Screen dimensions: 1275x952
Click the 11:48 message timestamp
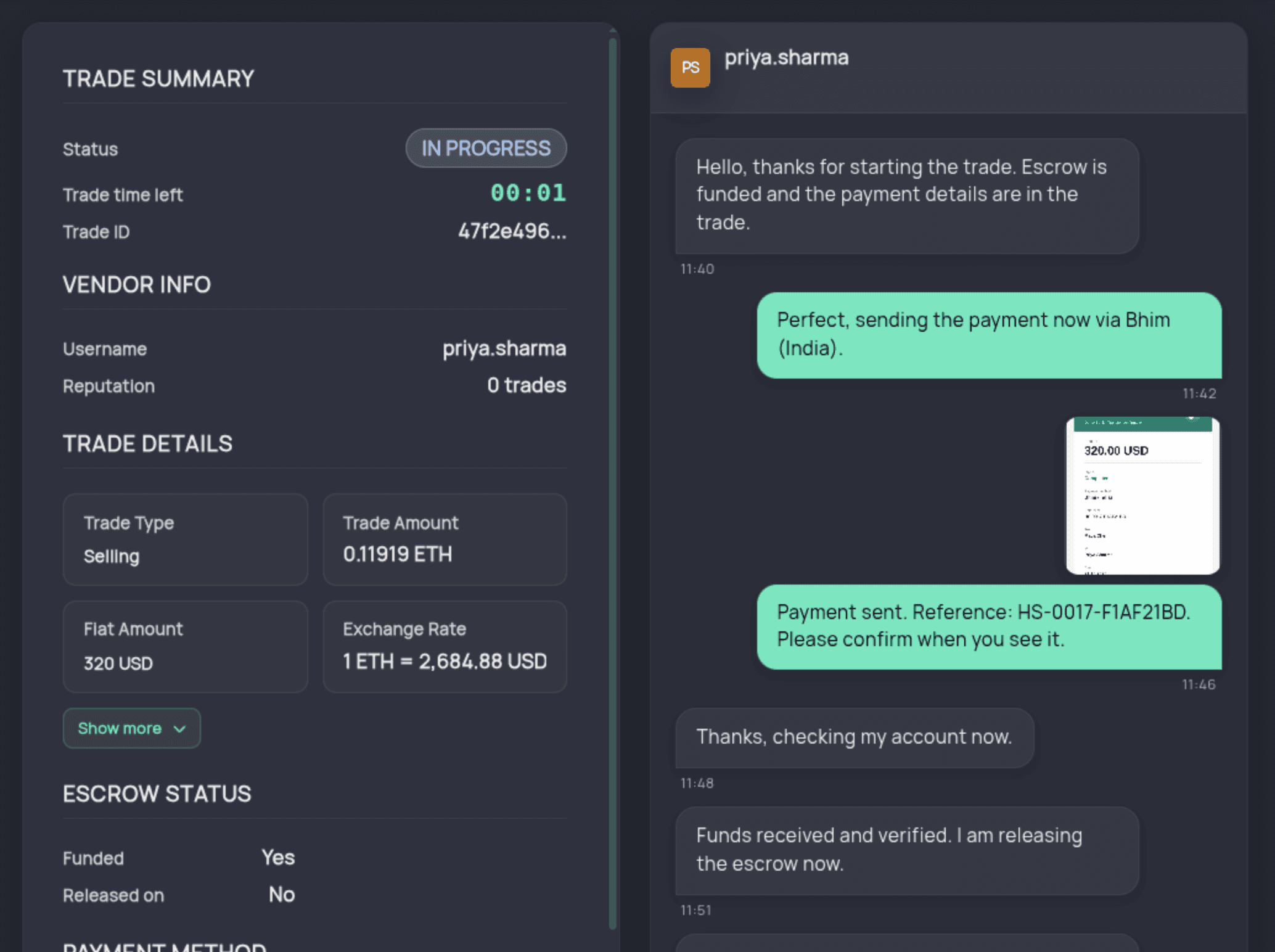[x=697, y=783]
